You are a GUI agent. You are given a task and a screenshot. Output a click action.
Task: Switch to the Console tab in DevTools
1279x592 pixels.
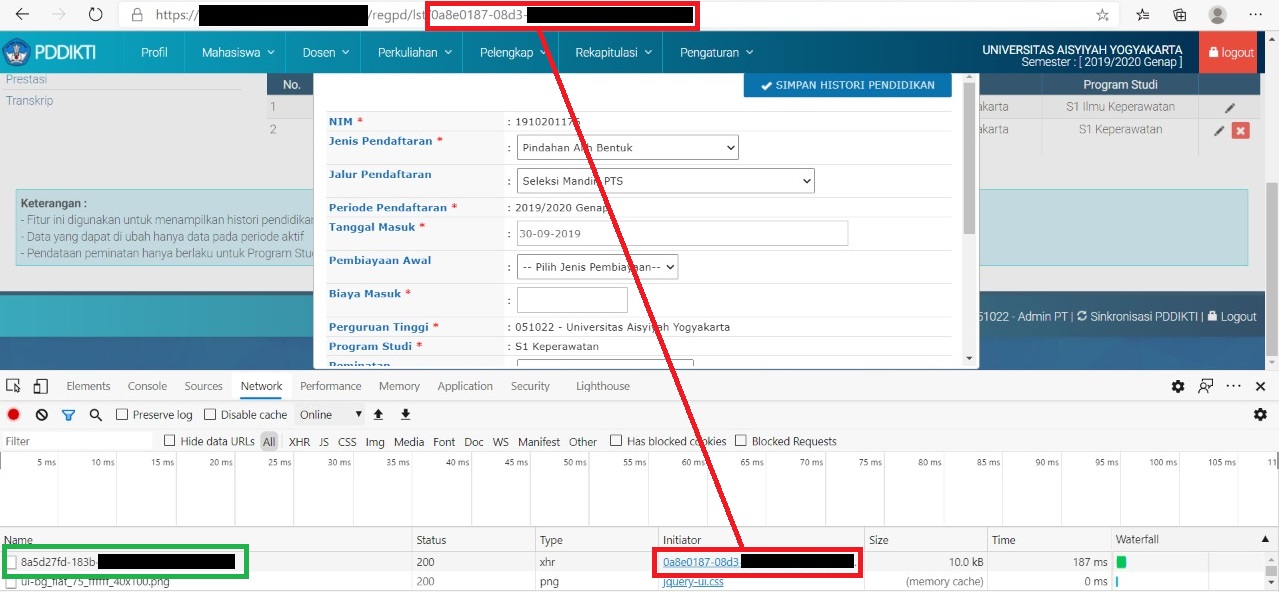147,386
